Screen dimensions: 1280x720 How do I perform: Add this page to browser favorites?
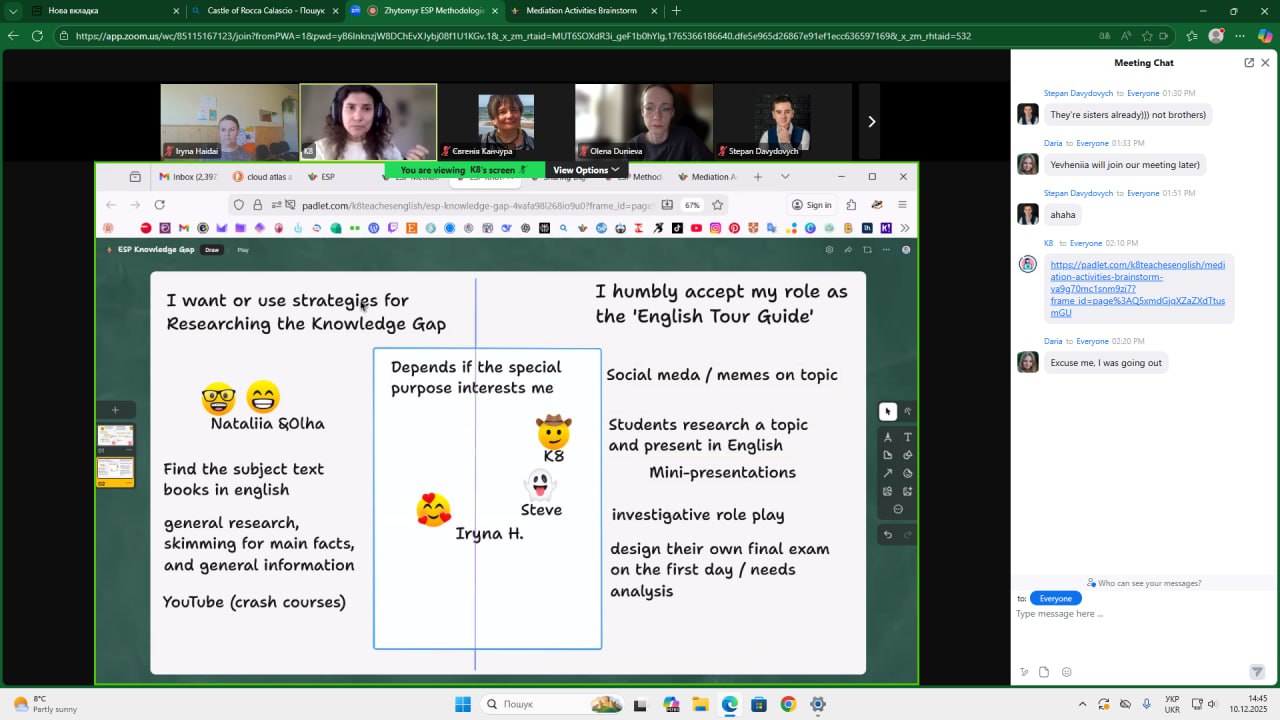tap(1147, 36)
